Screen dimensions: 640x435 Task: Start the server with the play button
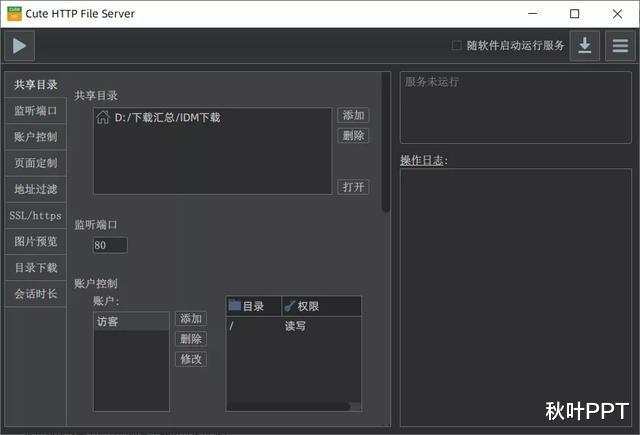click(x=19, y=46)
